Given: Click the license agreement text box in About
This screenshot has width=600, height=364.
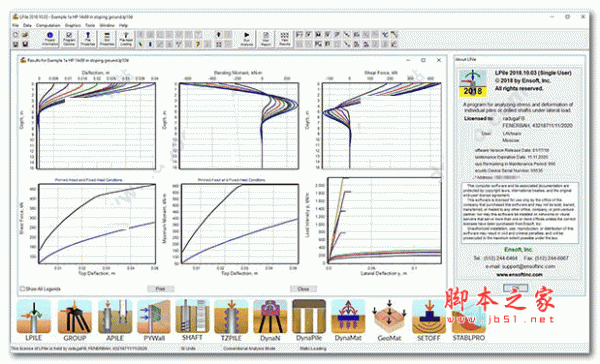Looking at the screenshot, I should (520, 213).
